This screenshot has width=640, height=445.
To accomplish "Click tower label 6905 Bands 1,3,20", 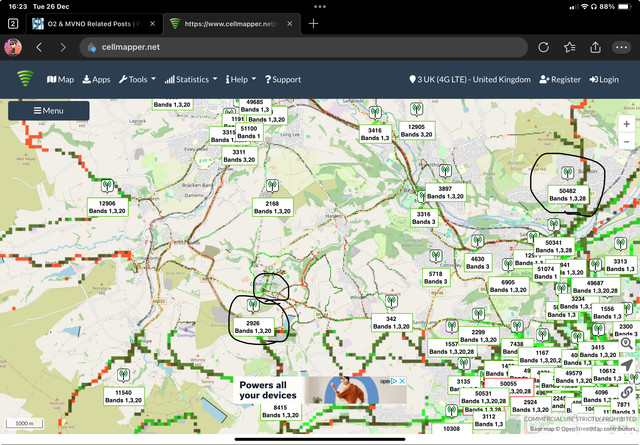I will click(508, 286).
